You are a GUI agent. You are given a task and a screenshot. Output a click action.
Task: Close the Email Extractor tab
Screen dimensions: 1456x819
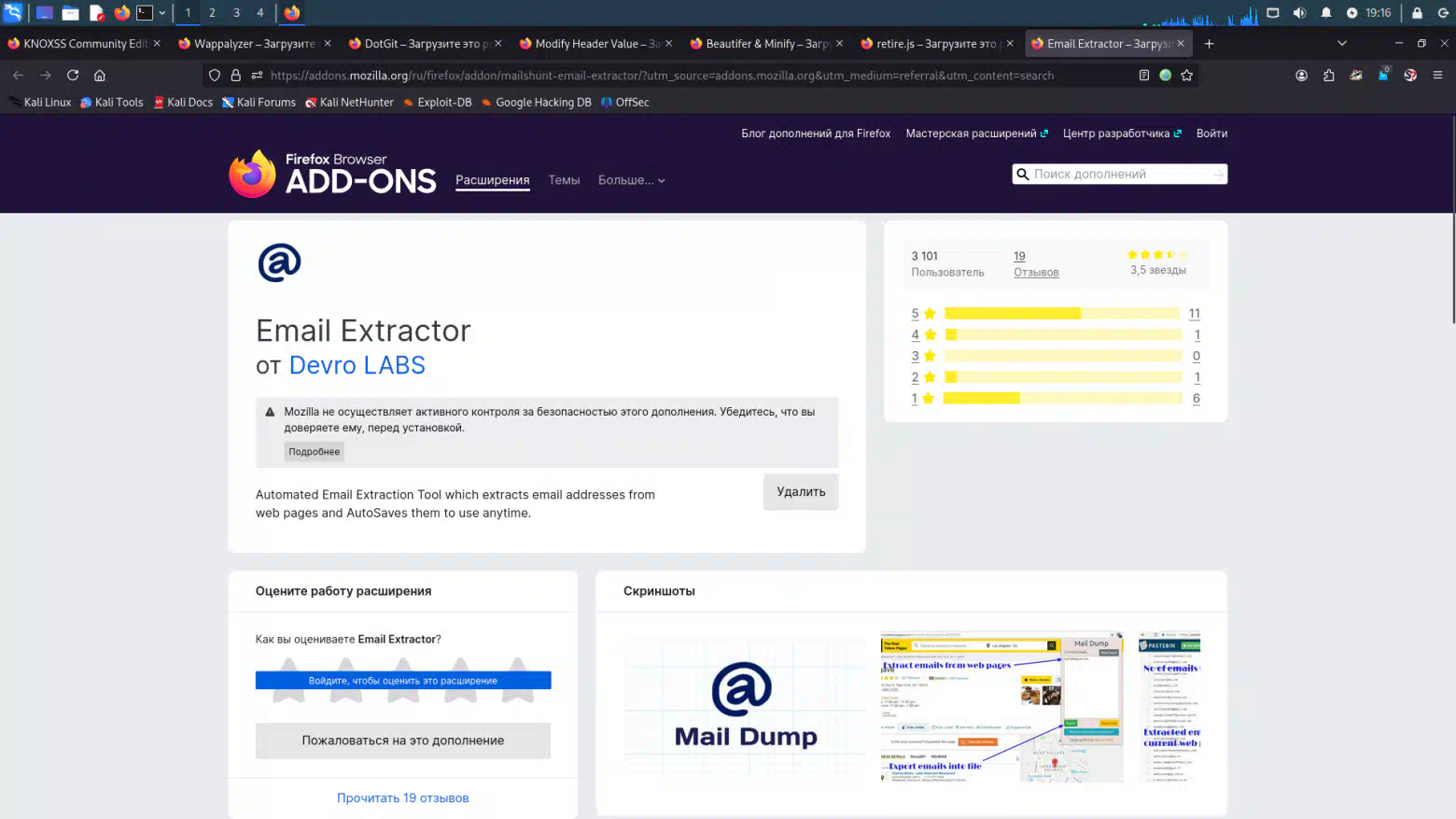1181,44
